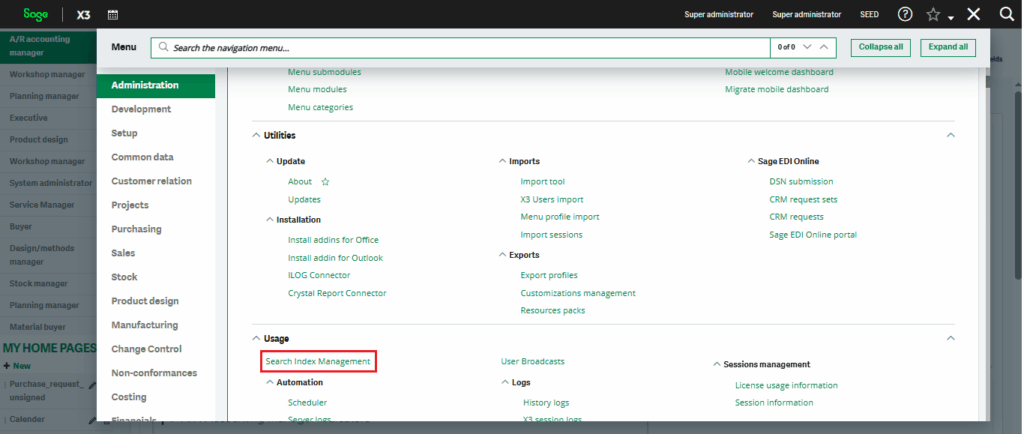Click the favorites star icon in the header

point(933,14)
